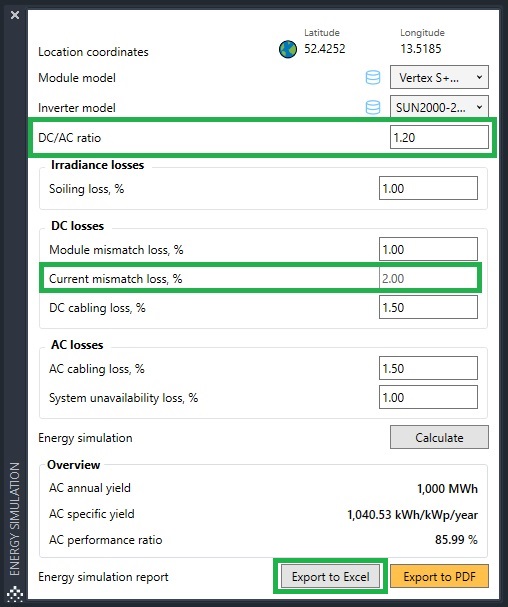Screen dimensions: 508x607
Task: Open inverter database icon beside Inverter model
Action: click(373, 107)
